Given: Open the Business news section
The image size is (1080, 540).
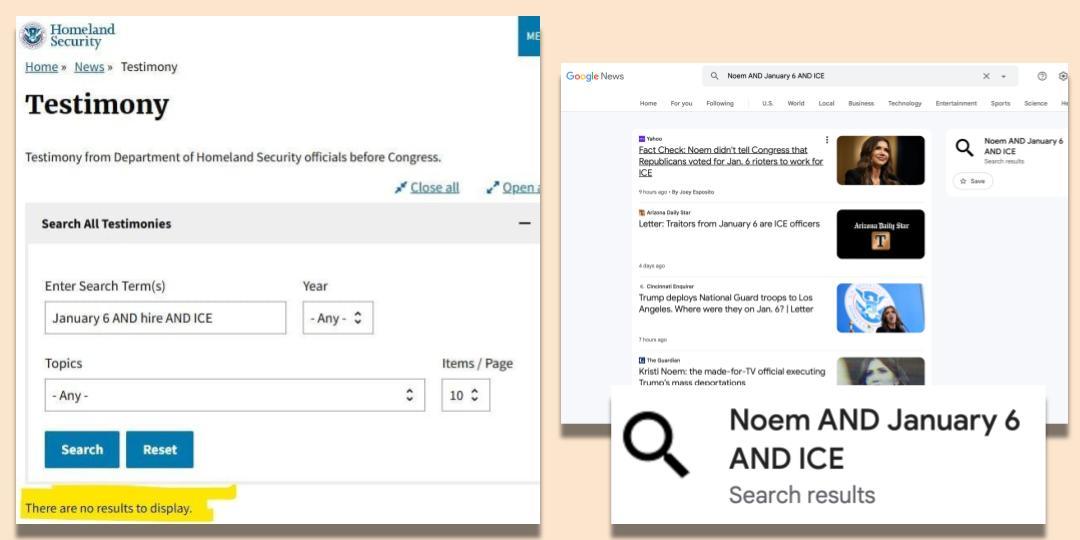Looking at the screenshot, I should (x=861, y=103).
